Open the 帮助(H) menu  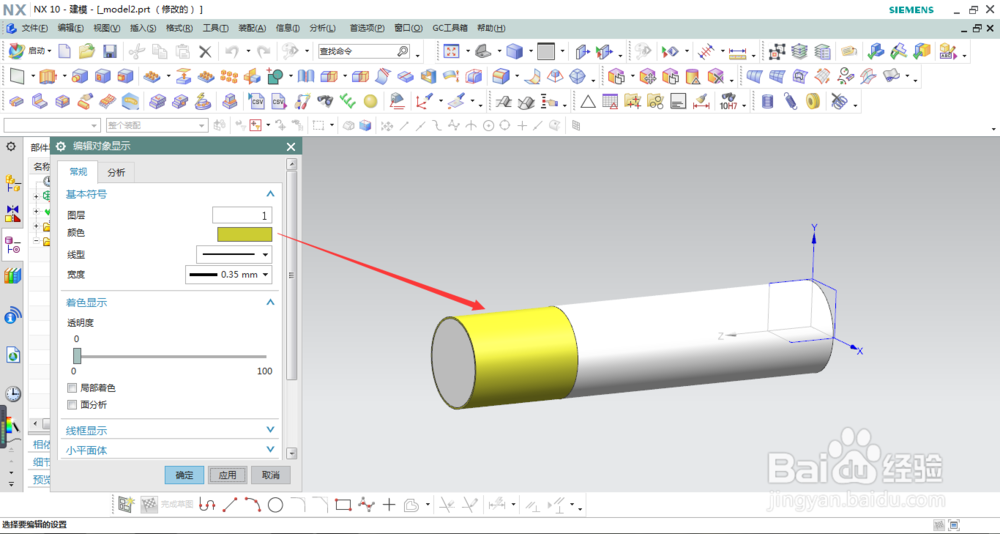pyautogui.click(x=491, y=28)
